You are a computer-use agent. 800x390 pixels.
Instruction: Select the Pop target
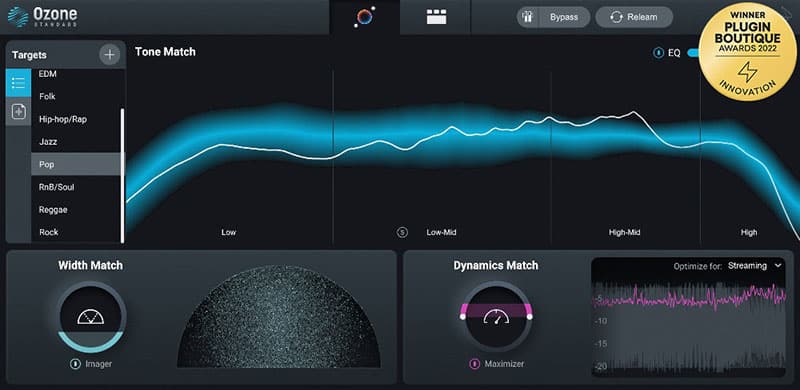pos(76,164)
